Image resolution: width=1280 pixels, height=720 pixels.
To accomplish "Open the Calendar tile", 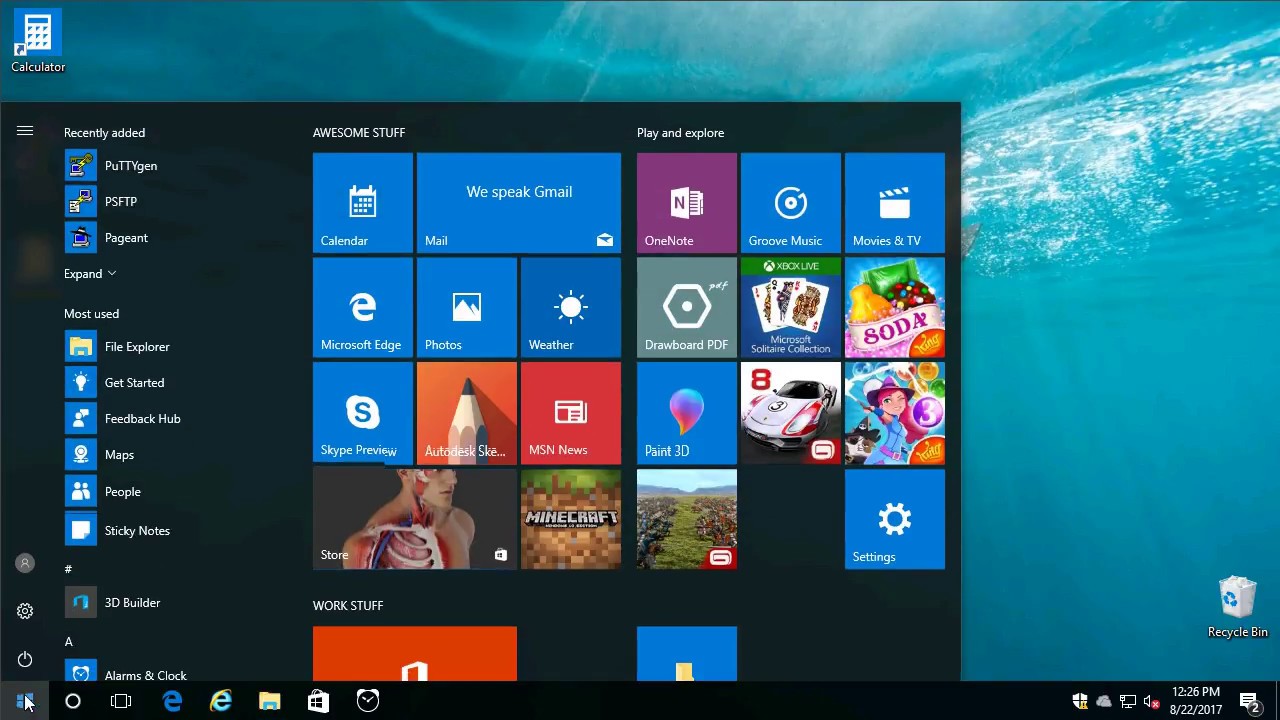I will pos(362,203).
